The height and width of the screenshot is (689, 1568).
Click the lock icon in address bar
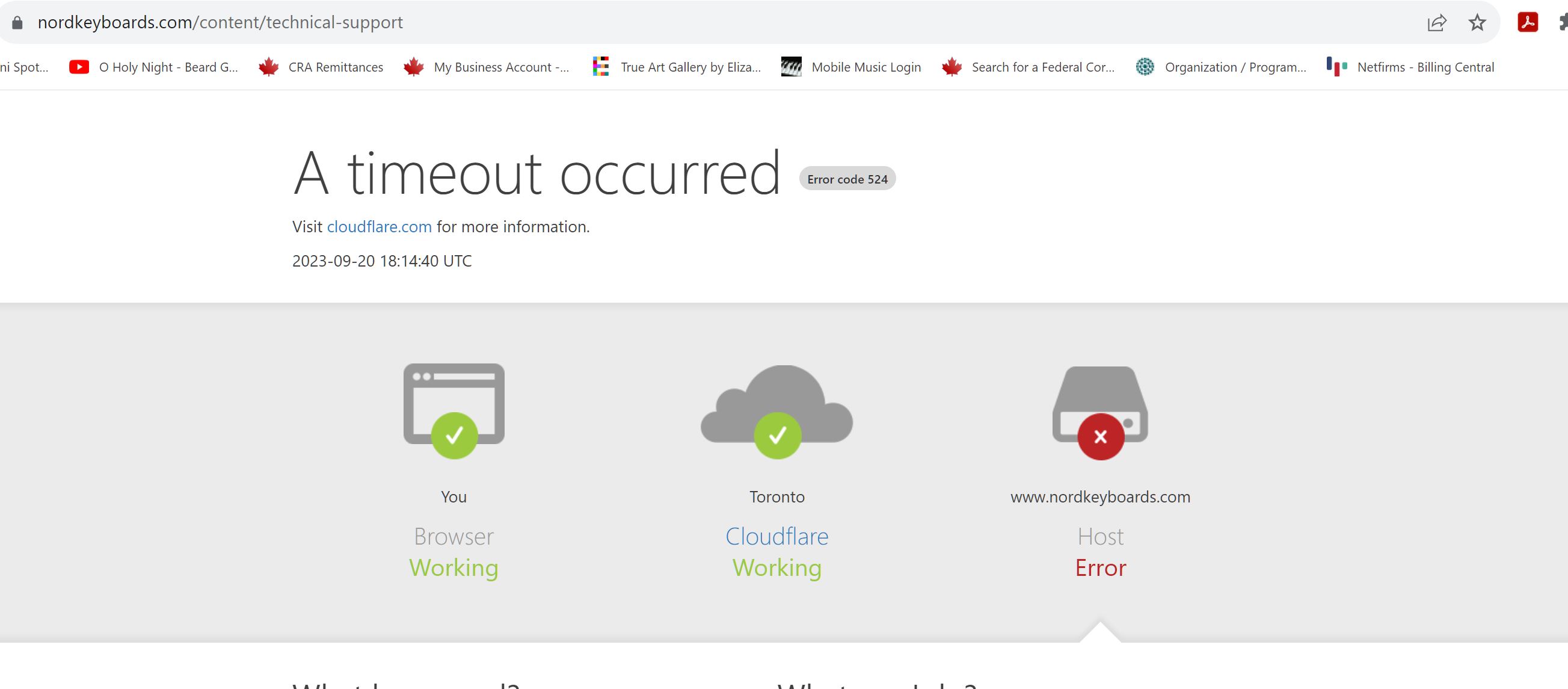(17, 22)
